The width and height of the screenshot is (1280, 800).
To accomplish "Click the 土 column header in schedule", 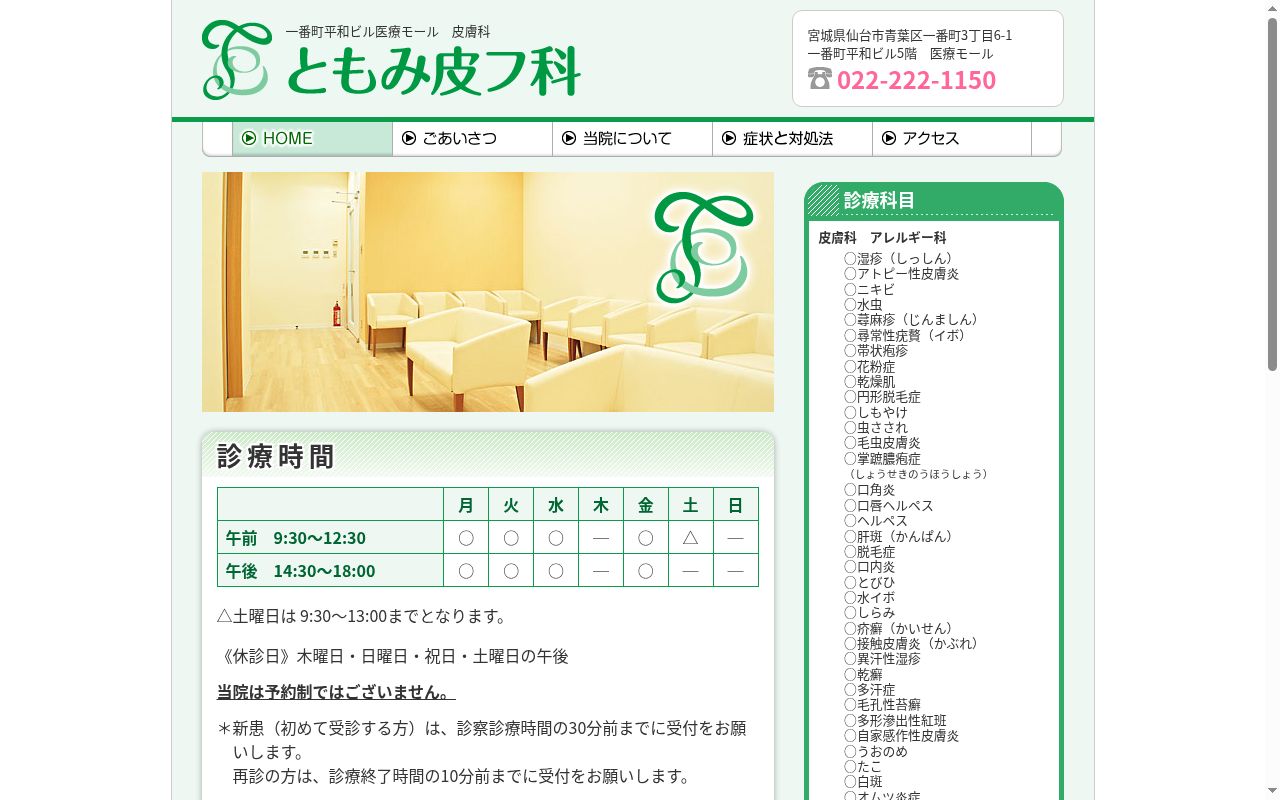I will [690, 505].
